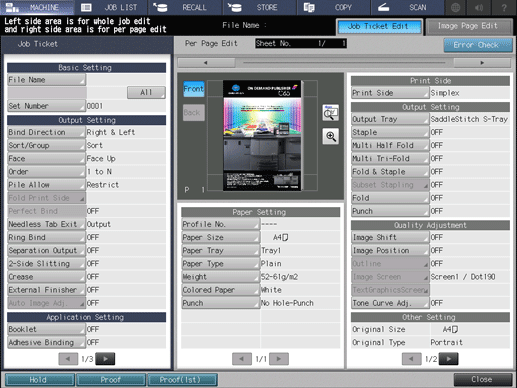
Task: Click the Proof(1st) button
Action: tap(182, 380)
